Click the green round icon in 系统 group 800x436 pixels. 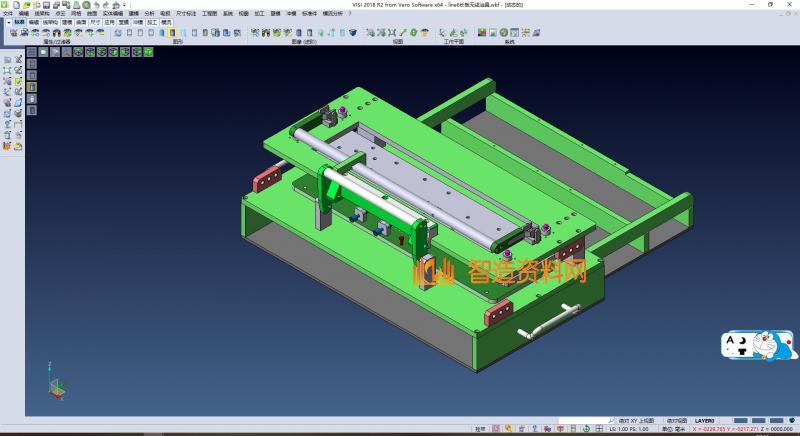click(x=505, y=33)
